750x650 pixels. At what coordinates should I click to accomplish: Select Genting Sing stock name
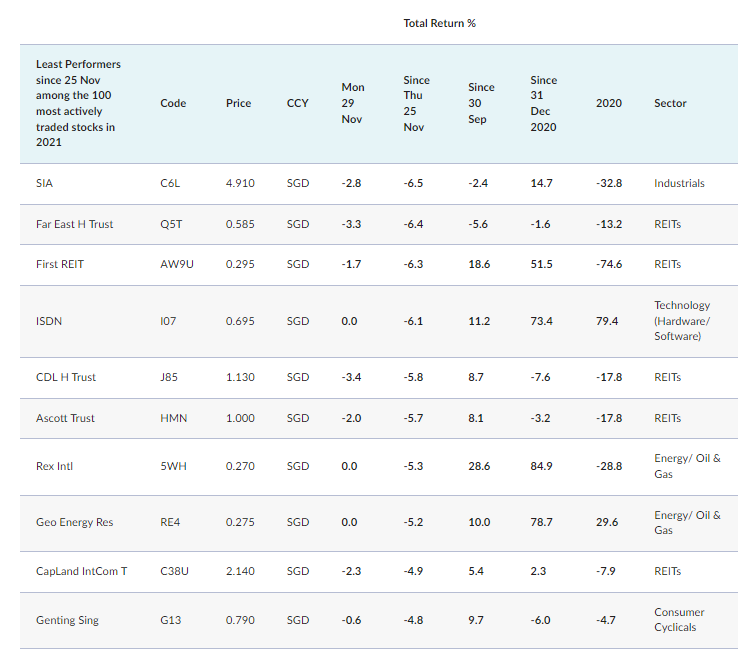(x=67, y=620)
